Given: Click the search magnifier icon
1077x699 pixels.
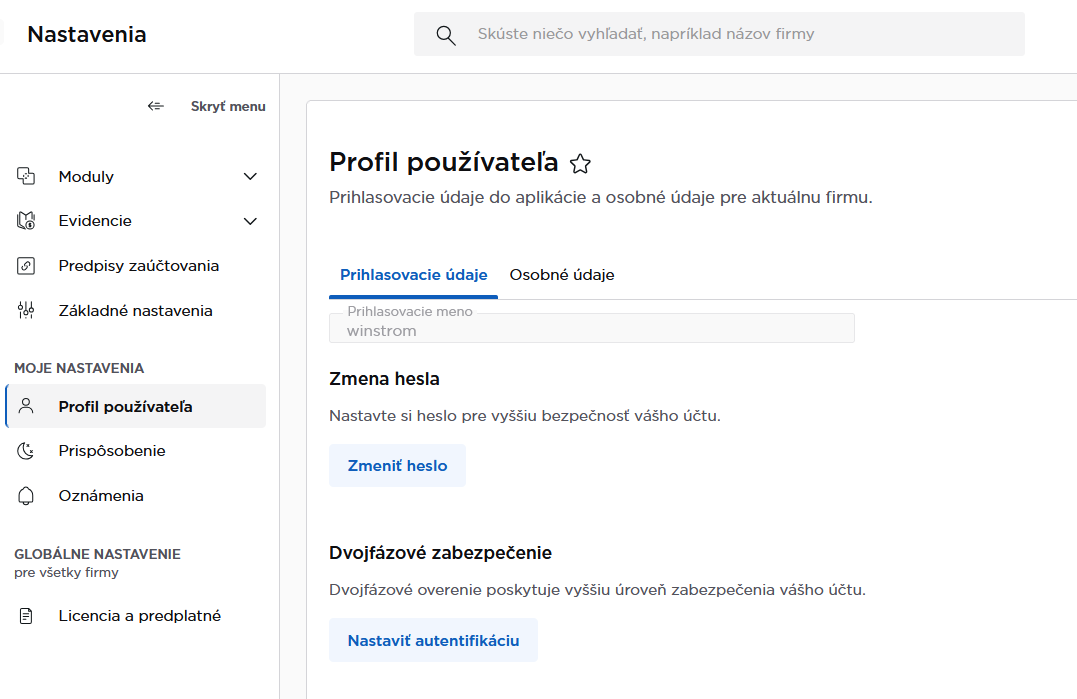Looking at the screenshot, I should click(446, 35).
